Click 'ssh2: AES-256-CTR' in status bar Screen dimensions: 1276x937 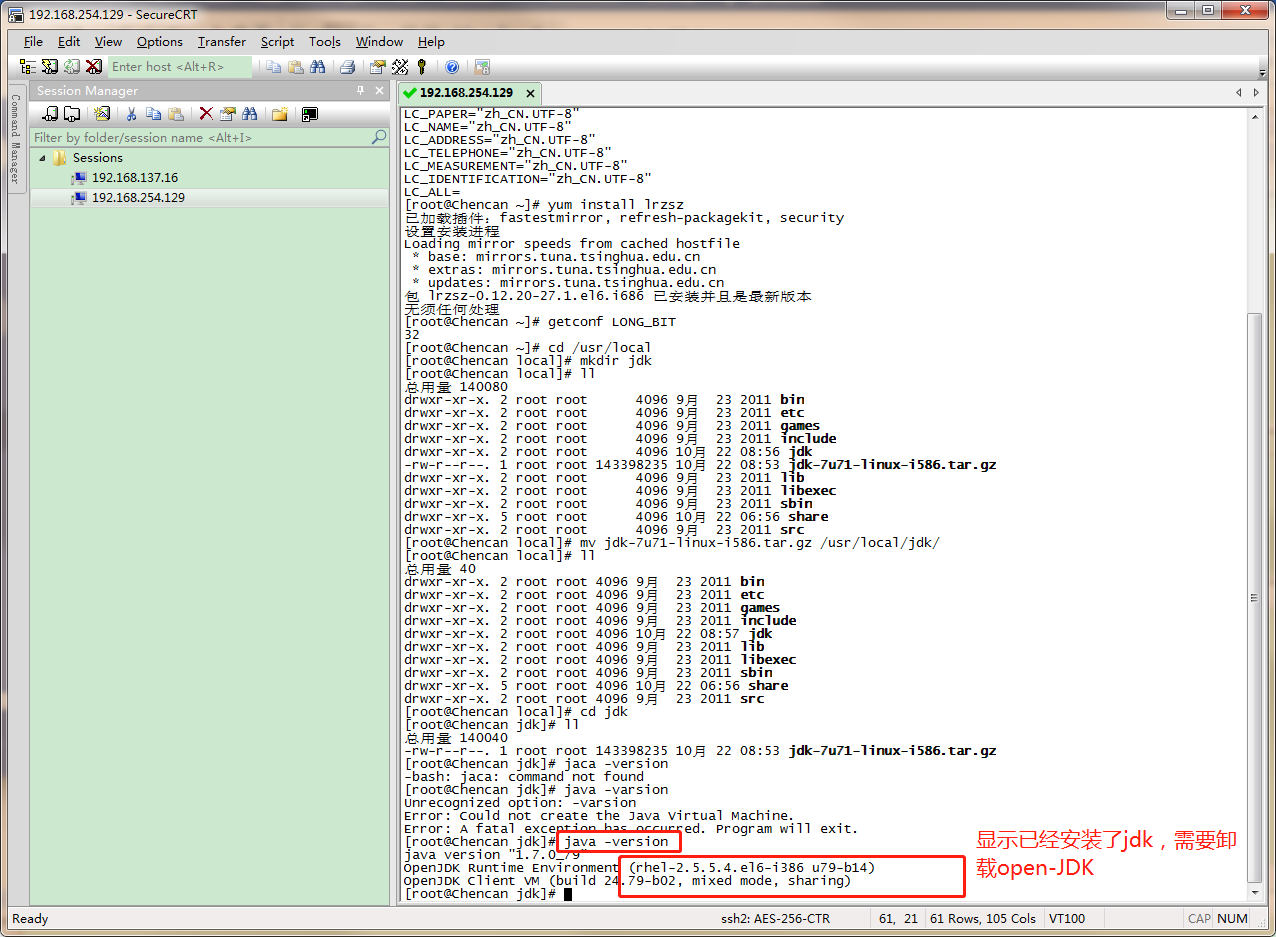[775, 919]
